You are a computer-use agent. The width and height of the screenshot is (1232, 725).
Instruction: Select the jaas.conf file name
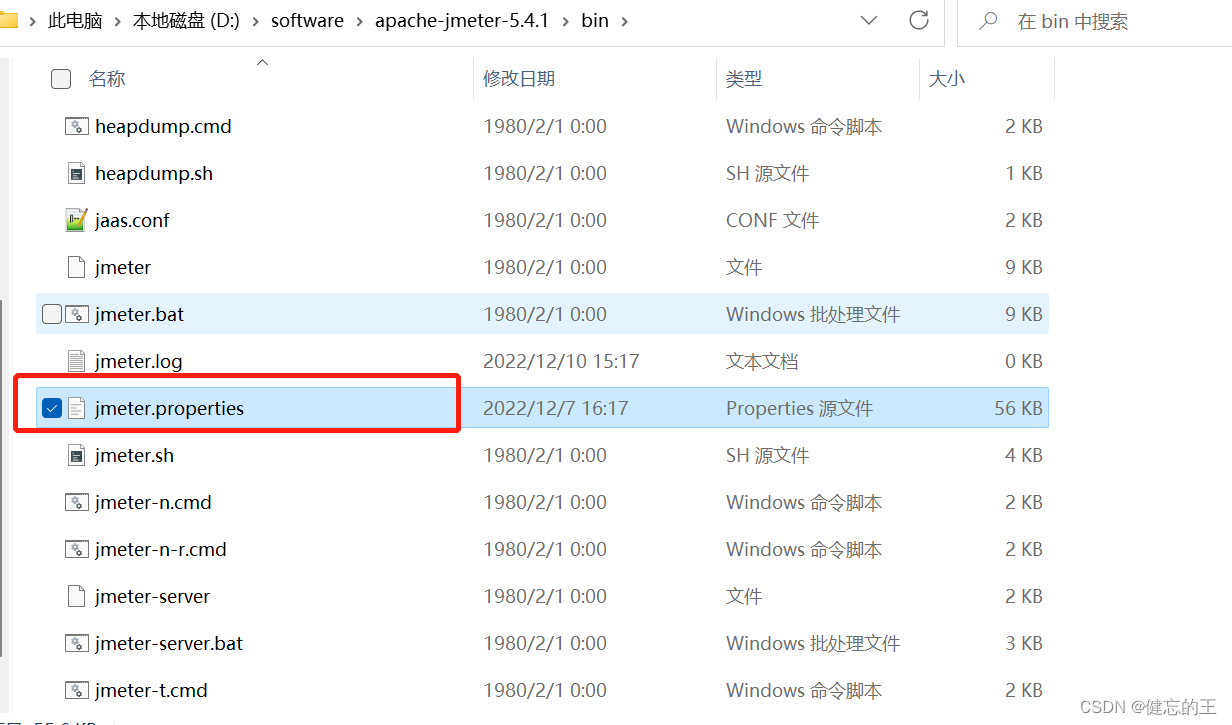(x=132, y=220)
